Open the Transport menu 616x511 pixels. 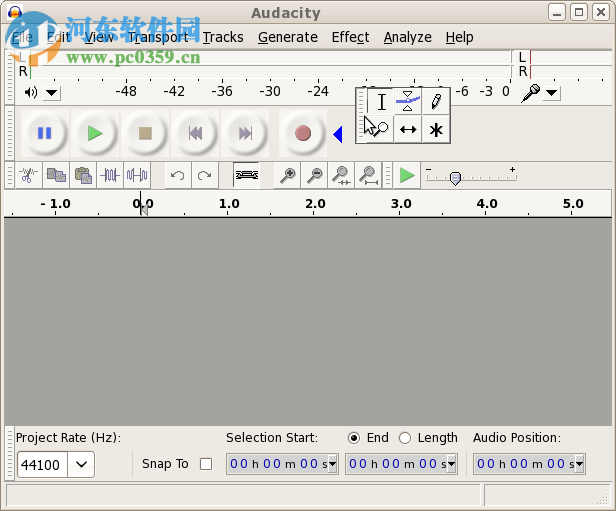(x=158, y=37)
